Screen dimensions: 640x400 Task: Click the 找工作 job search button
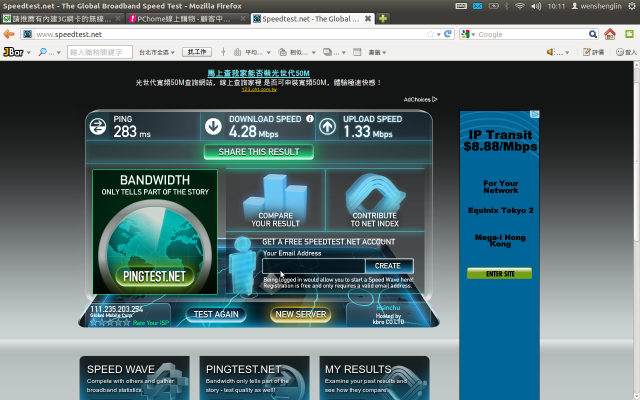pyautogui.click(x=197, y=52)
